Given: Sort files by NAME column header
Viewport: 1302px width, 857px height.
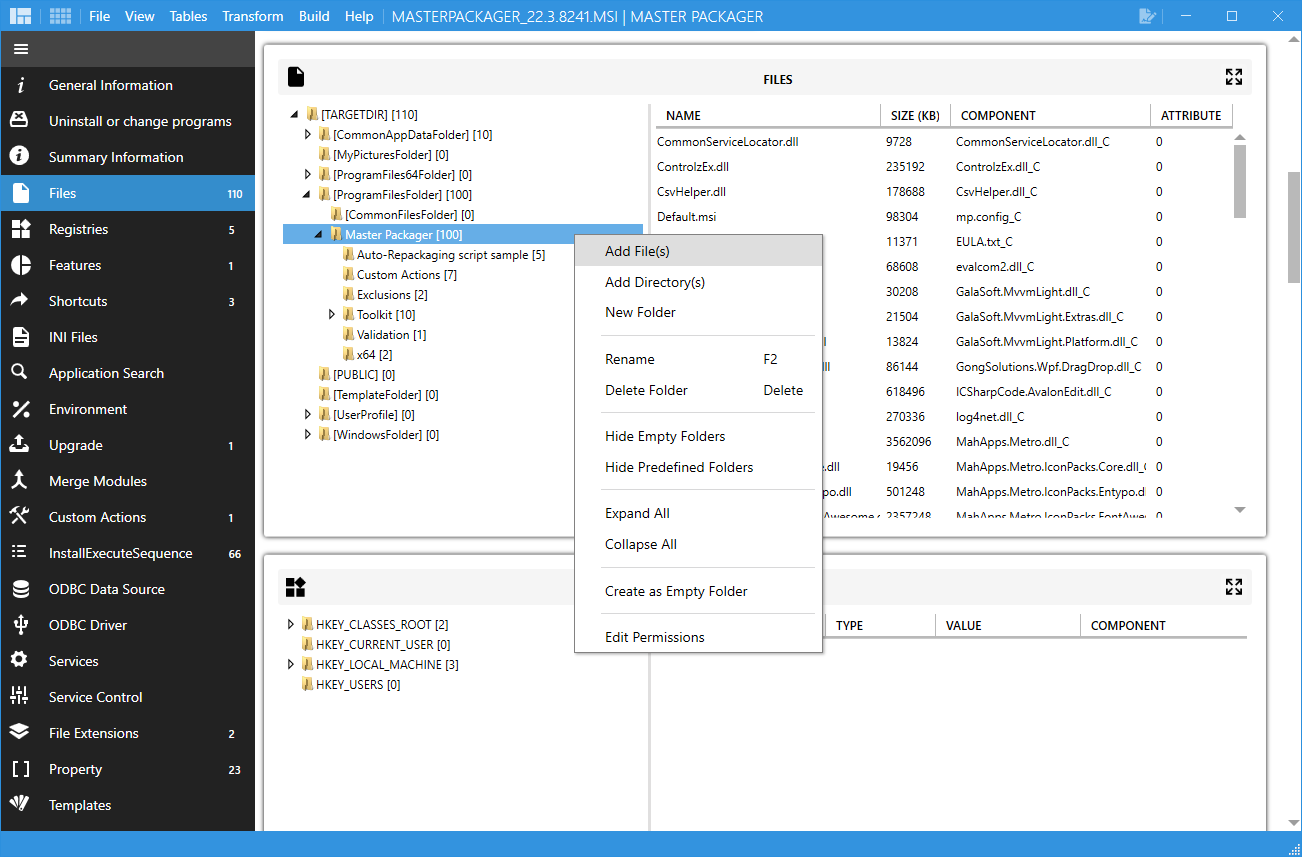Looking at the screenshot, I should (768, 115).
